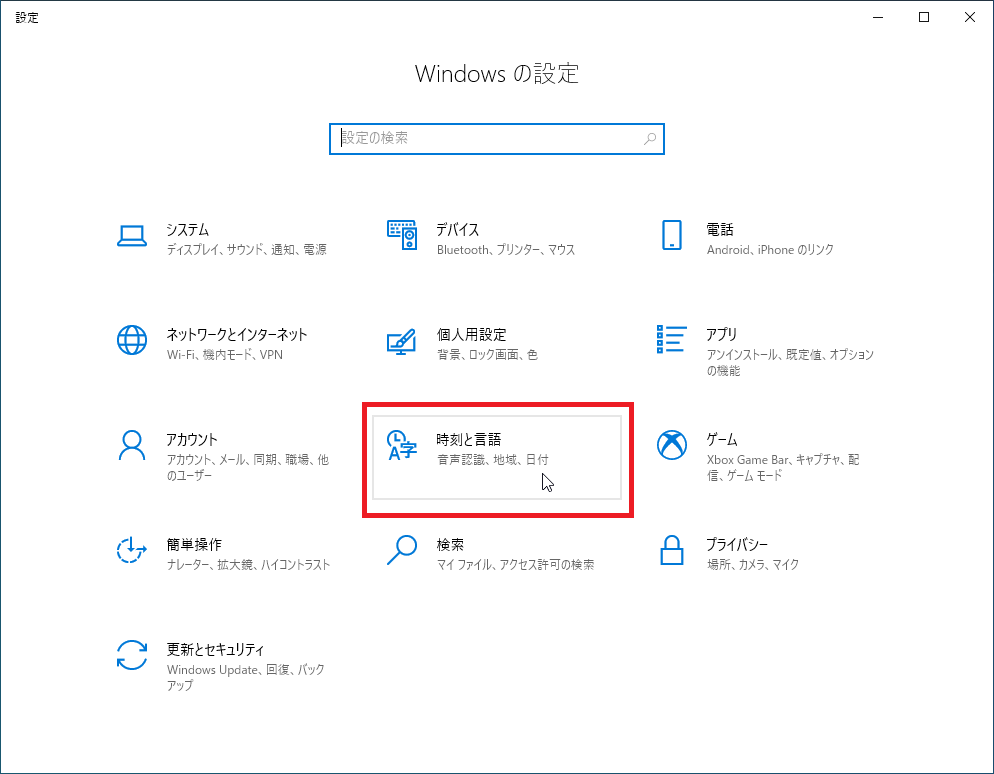Open the システム heading link

tap(188, 229)
